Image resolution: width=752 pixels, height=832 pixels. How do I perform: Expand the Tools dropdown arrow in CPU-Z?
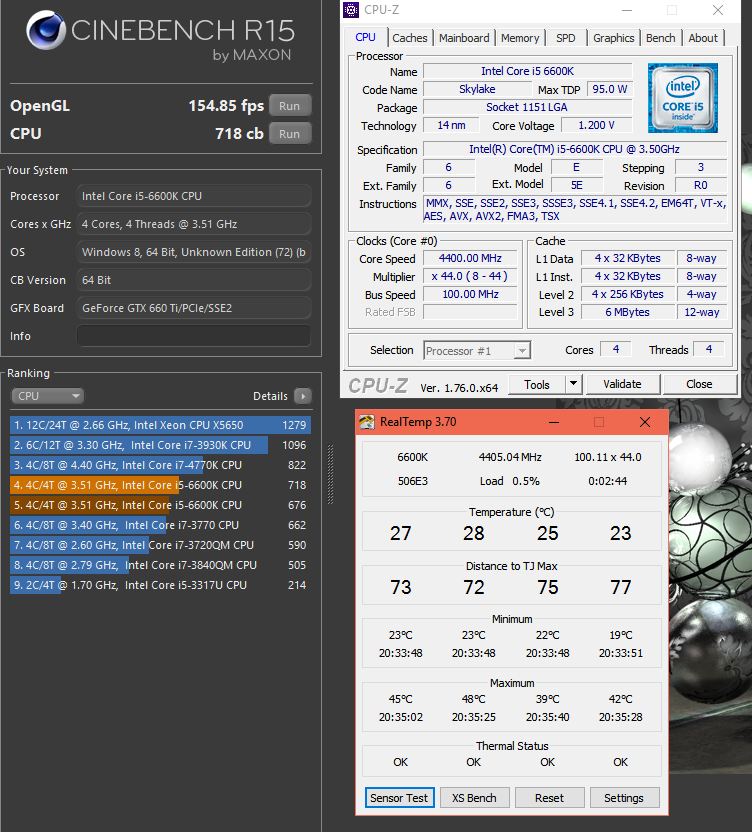(573, 384)
